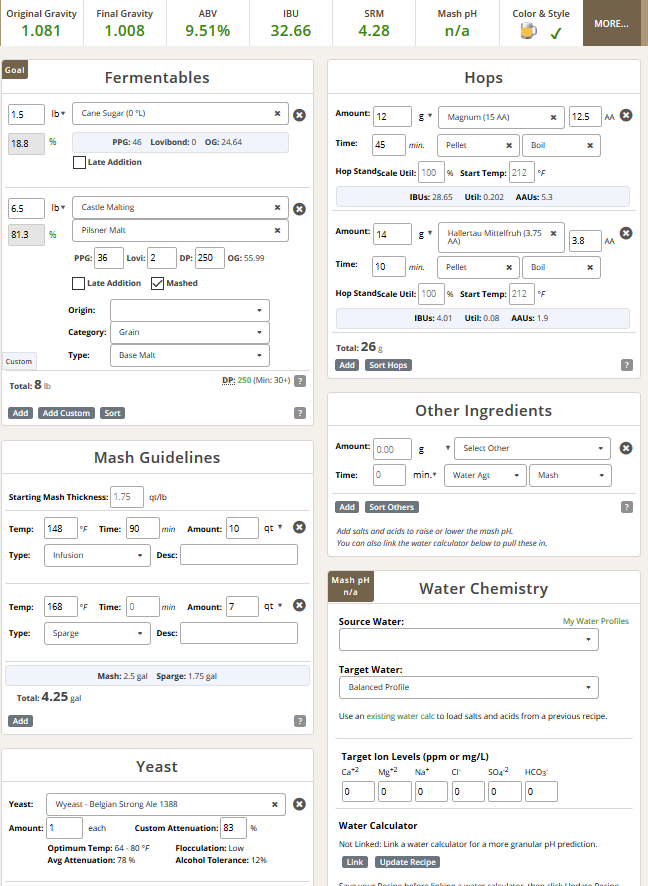
Task: Open help for the Fermentables section
Action: (300, 413)
